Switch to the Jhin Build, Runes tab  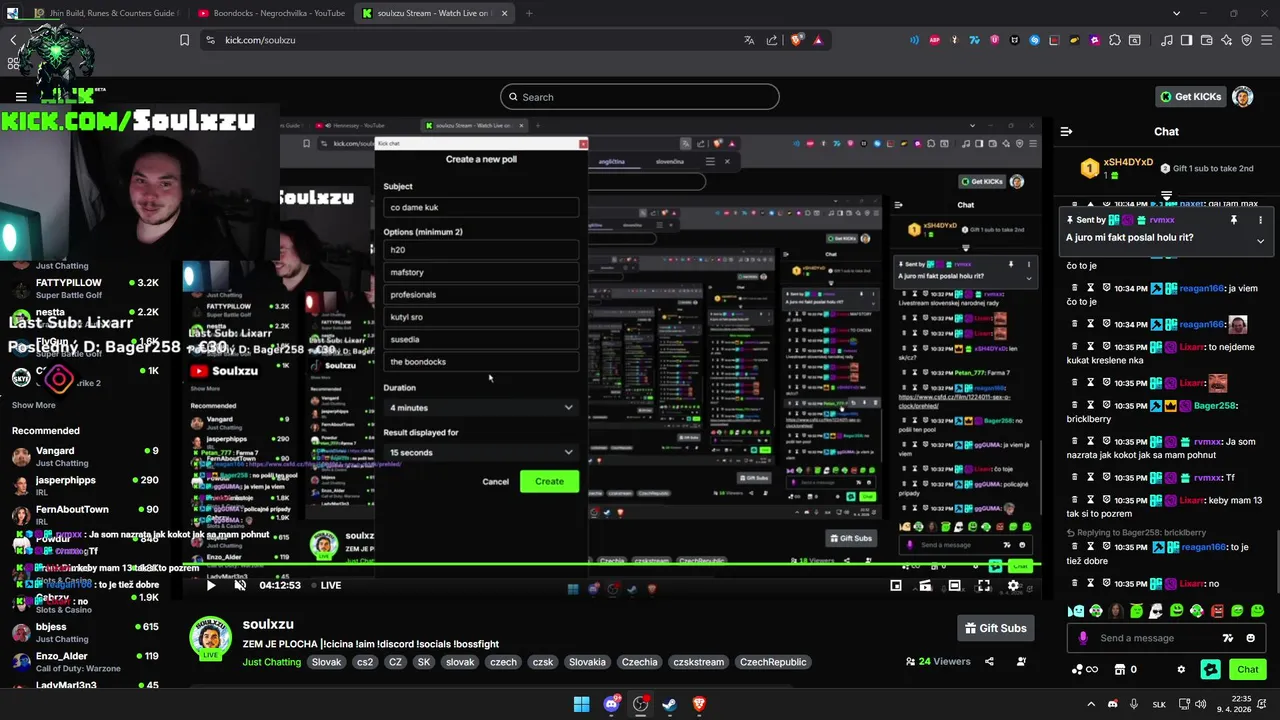pos(105,13)
